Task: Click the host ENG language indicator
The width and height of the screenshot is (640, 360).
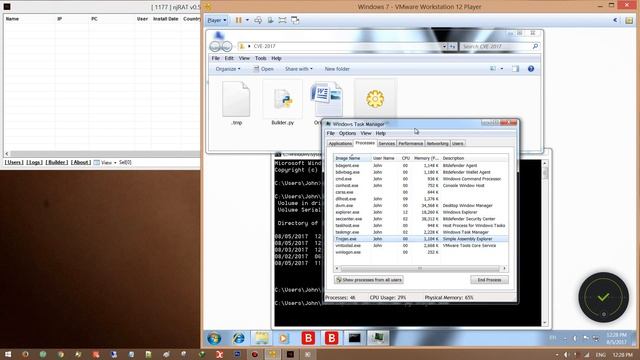Action: [600, 355]
